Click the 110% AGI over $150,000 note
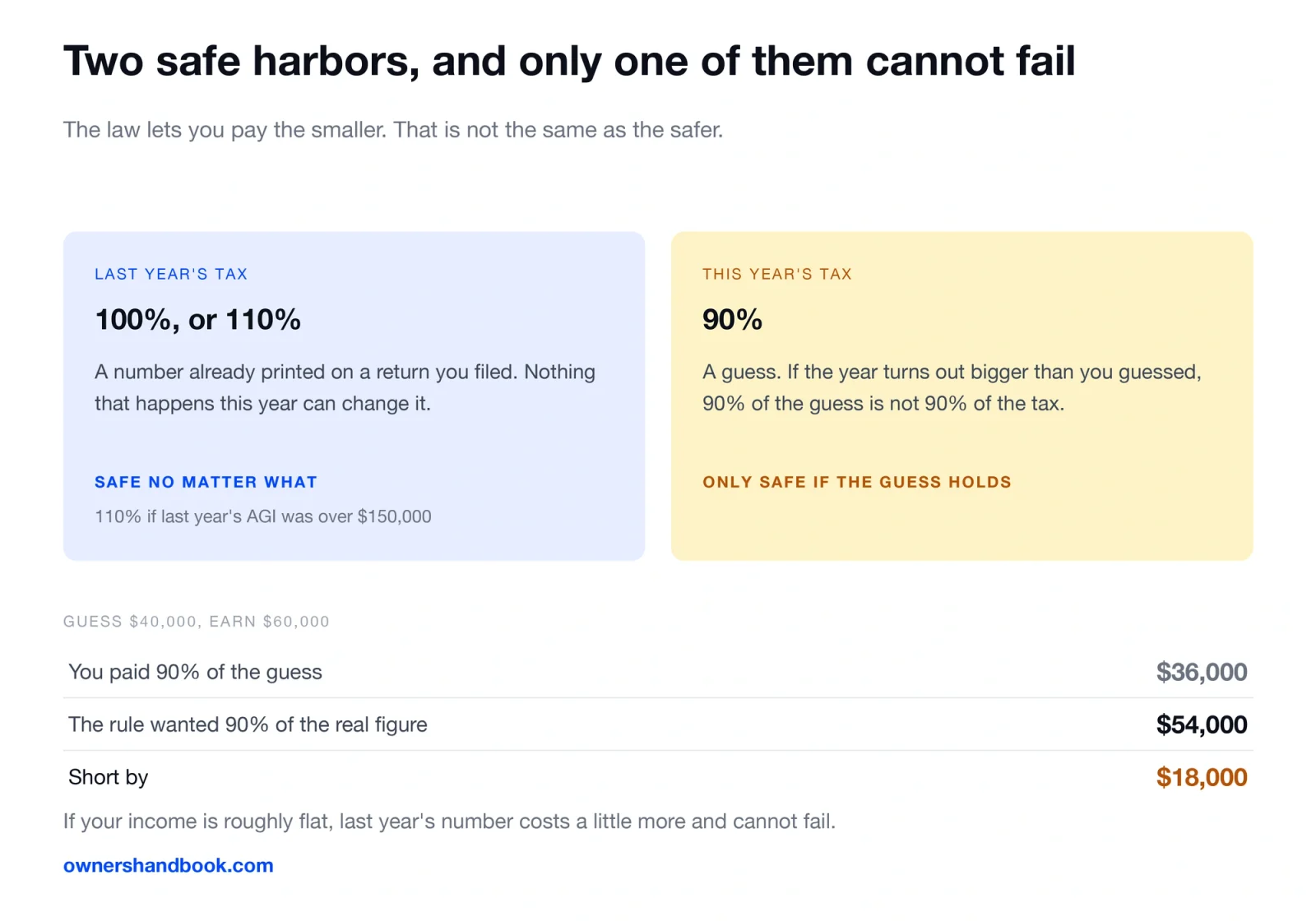This screenshot has height=921, width=1316. coord(262,516)
